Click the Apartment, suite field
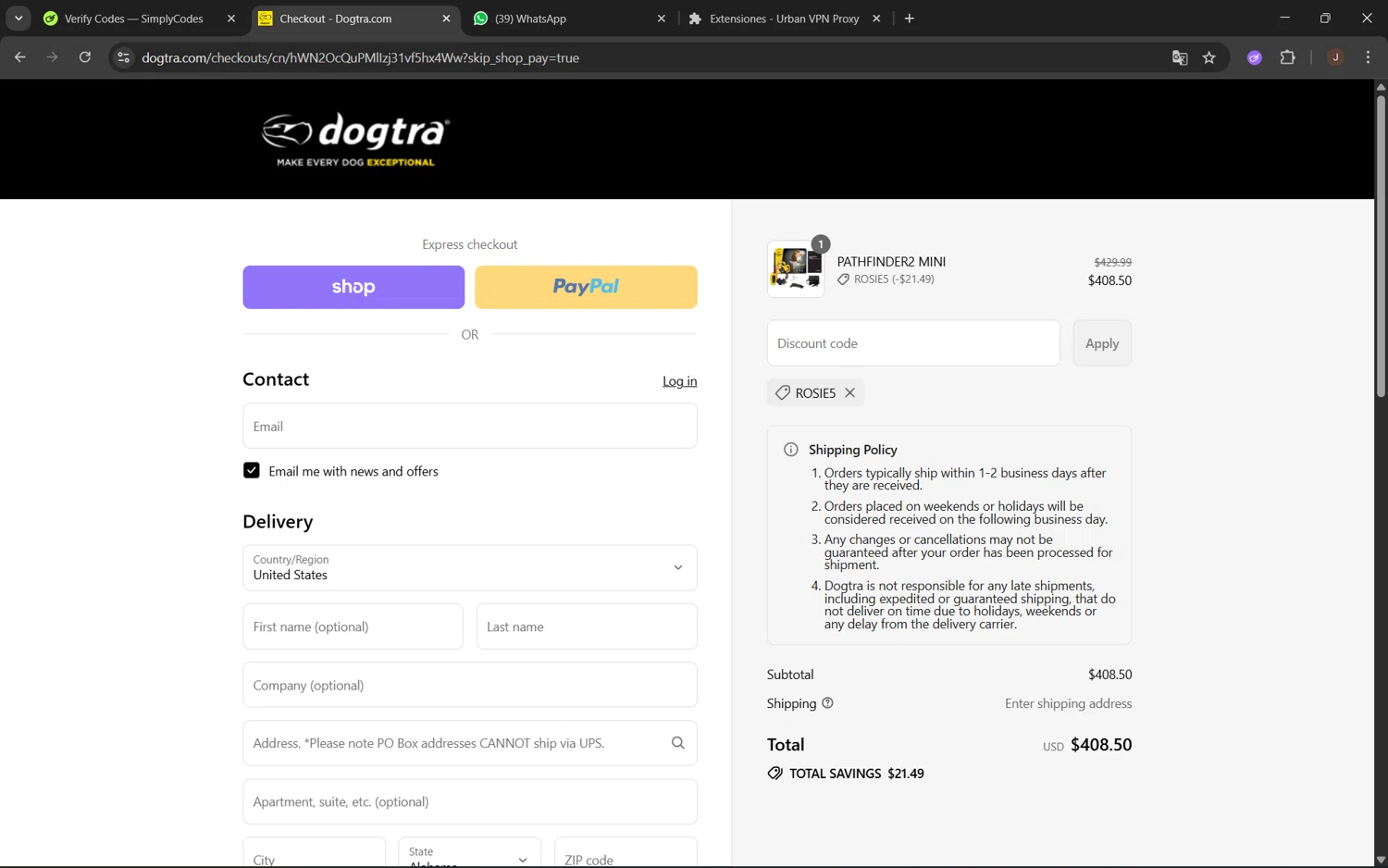Viewport: 1388px width, 868px height. pos(470,802)
